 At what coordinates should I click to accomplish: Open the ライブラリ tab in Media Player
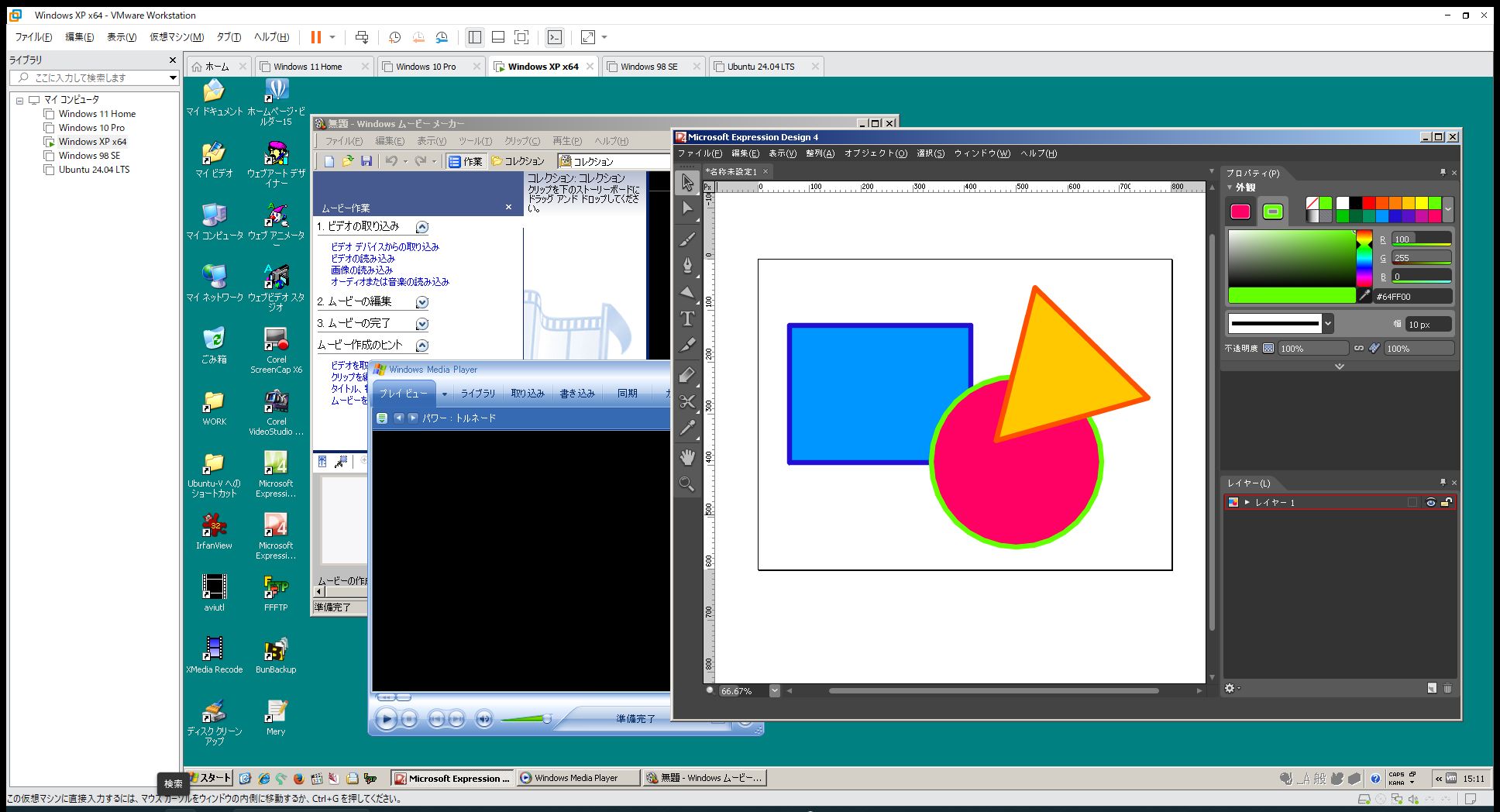pos(477,394)
